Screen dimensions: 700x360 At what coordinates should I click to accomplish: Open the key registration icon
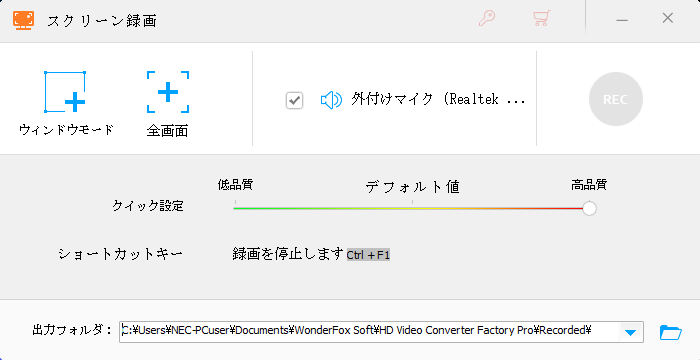click(x=487, y=18)
